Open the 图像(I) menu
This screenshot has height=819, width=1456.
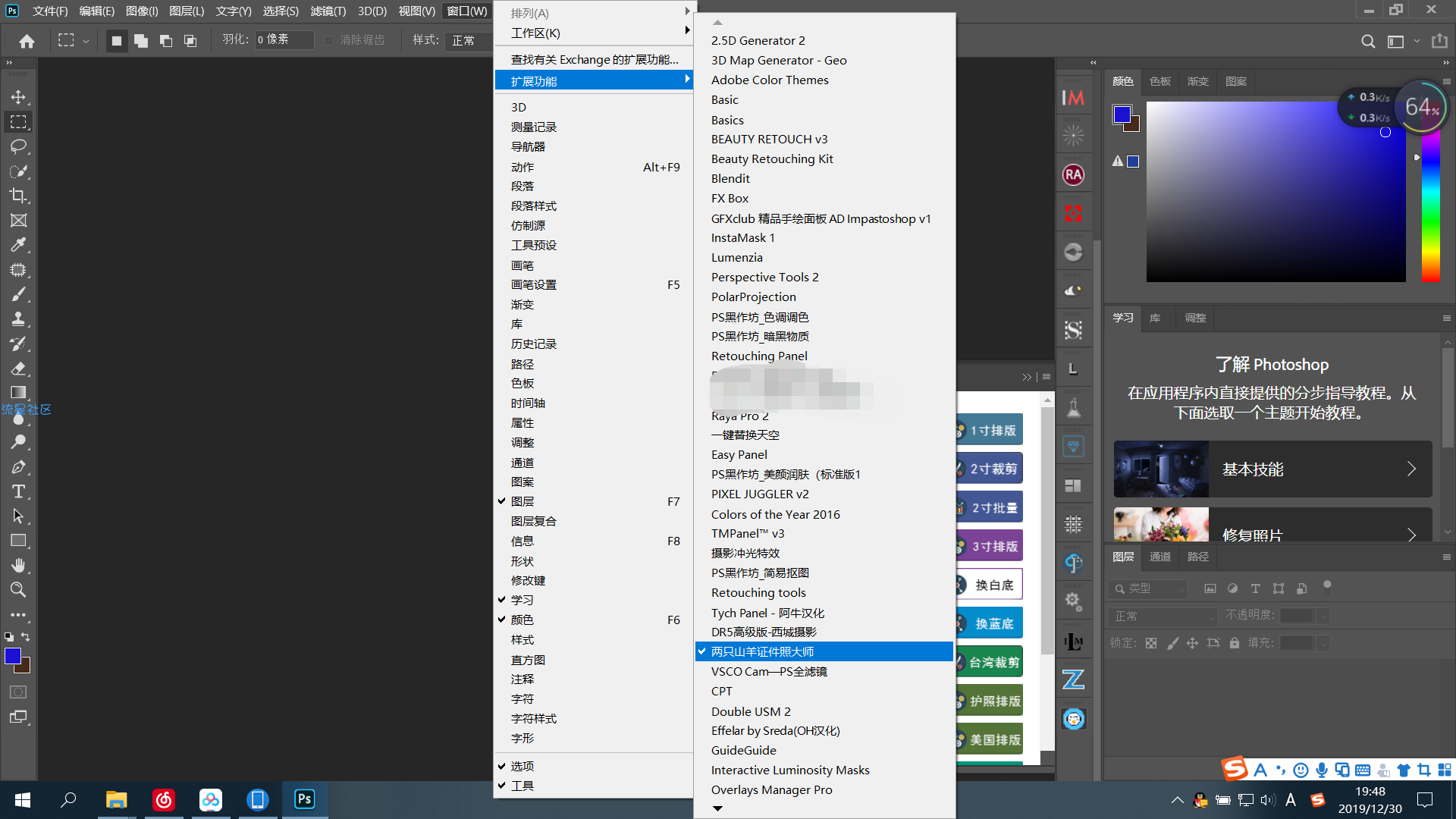pos(142,11)
